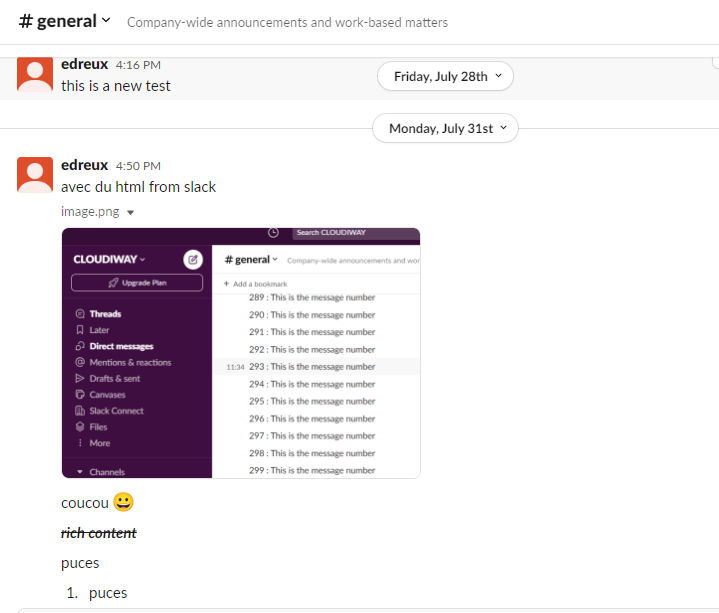
Task: Click edreux avatar on the 4:50 PM message
Action: click(35, 175)
